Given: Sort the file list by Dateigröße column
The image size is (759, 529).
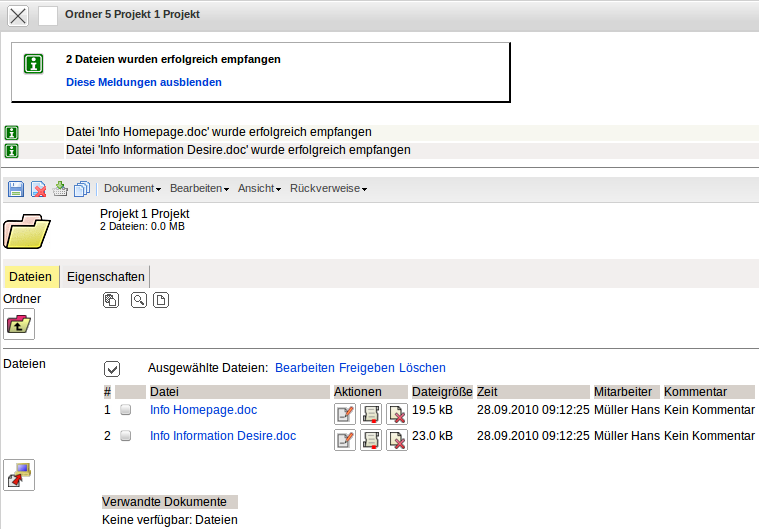Looking at the screenshot, I should tap(442, 392).
